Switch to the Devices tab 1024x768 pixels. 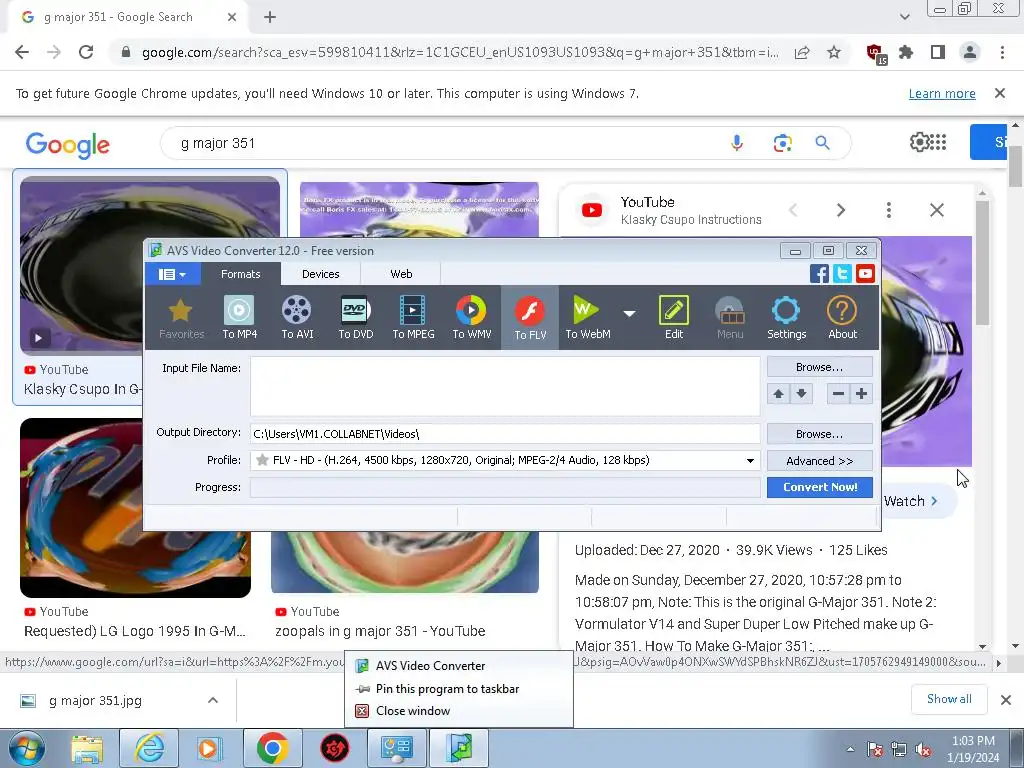point(321,274)
